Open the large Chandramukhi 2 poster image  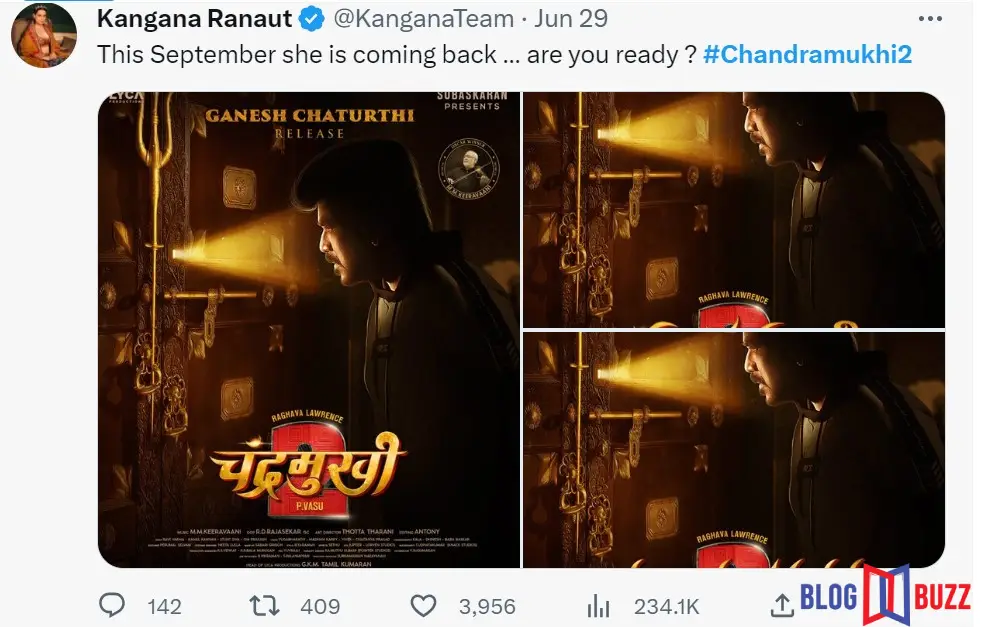[309, 330]
